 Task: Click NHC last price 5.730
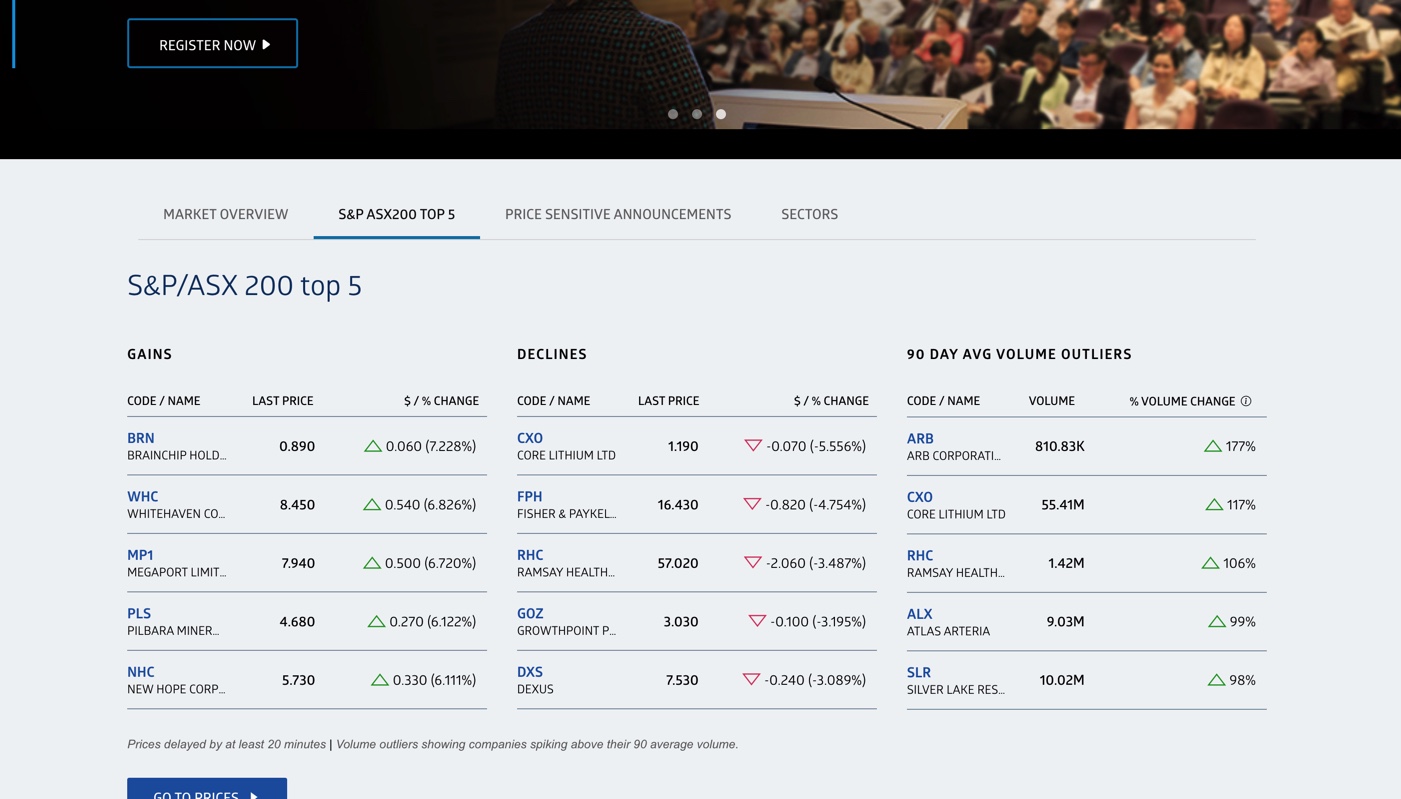click(x=298, y=680)
